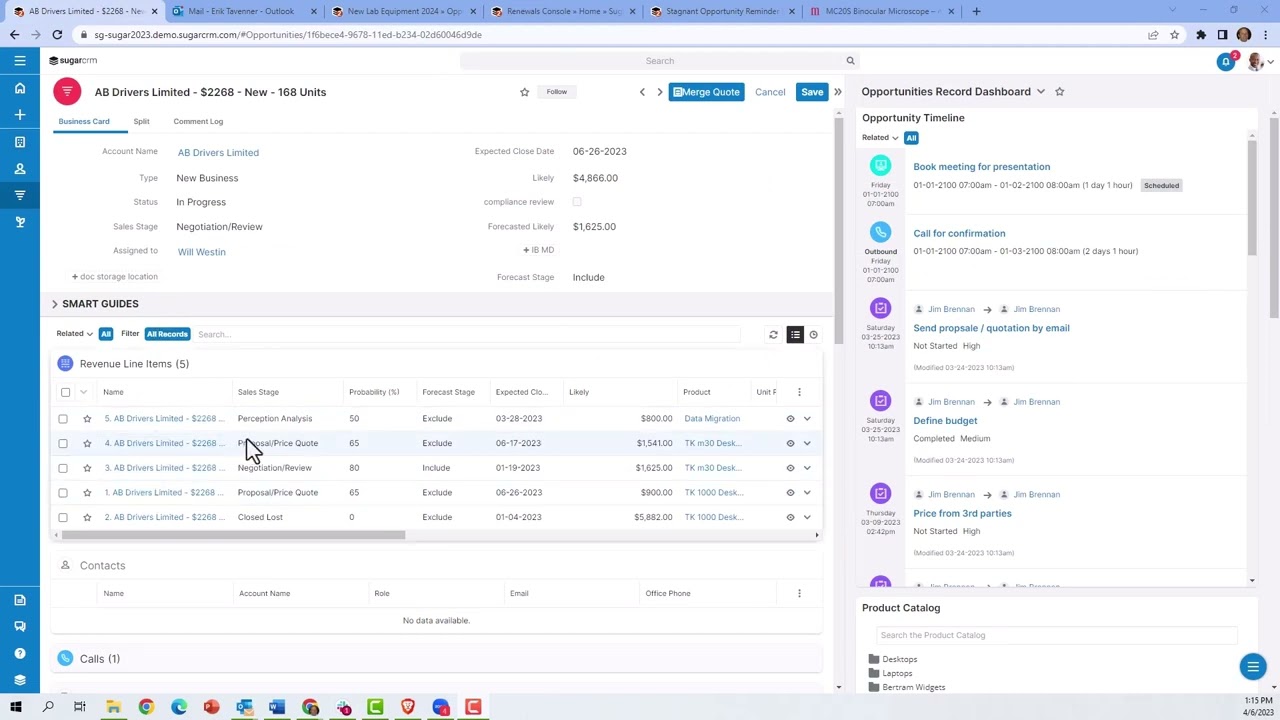
Task: Check the row with 06-17-2023 close date
Action: [63, 443]
